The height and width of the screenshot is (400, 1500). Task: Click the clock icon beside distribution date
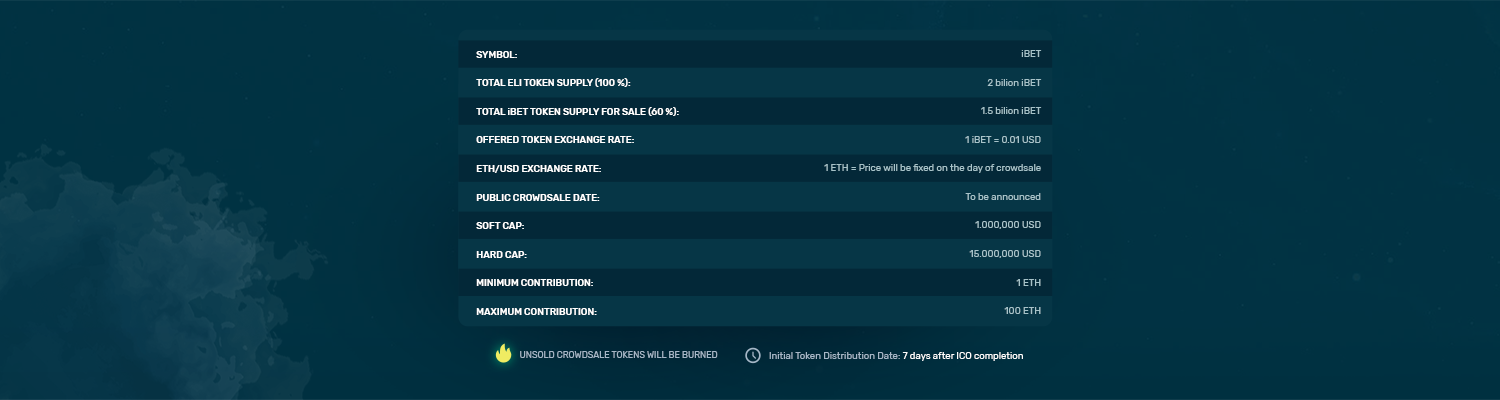(x=753, y=355)
